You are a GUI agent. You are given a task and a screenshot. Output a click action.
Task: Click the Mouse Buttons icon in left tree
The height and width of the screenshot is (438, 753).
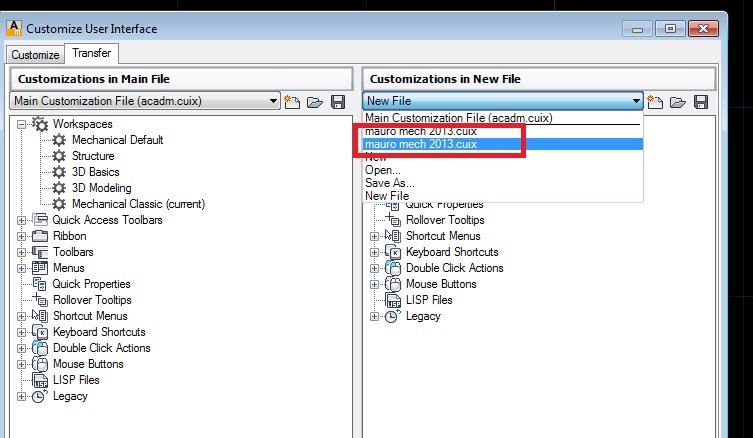tap(40, 364)
